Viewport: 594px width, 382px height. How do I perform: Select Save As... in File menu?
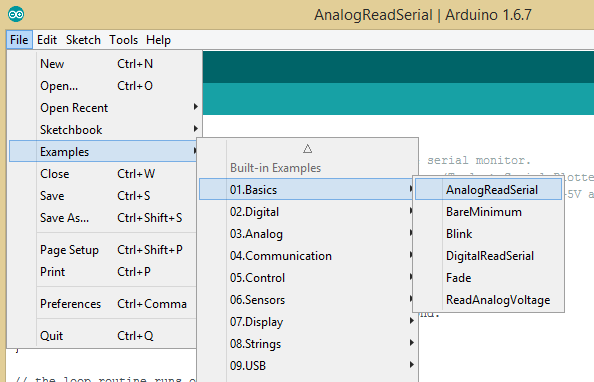(x=104, y=218)
